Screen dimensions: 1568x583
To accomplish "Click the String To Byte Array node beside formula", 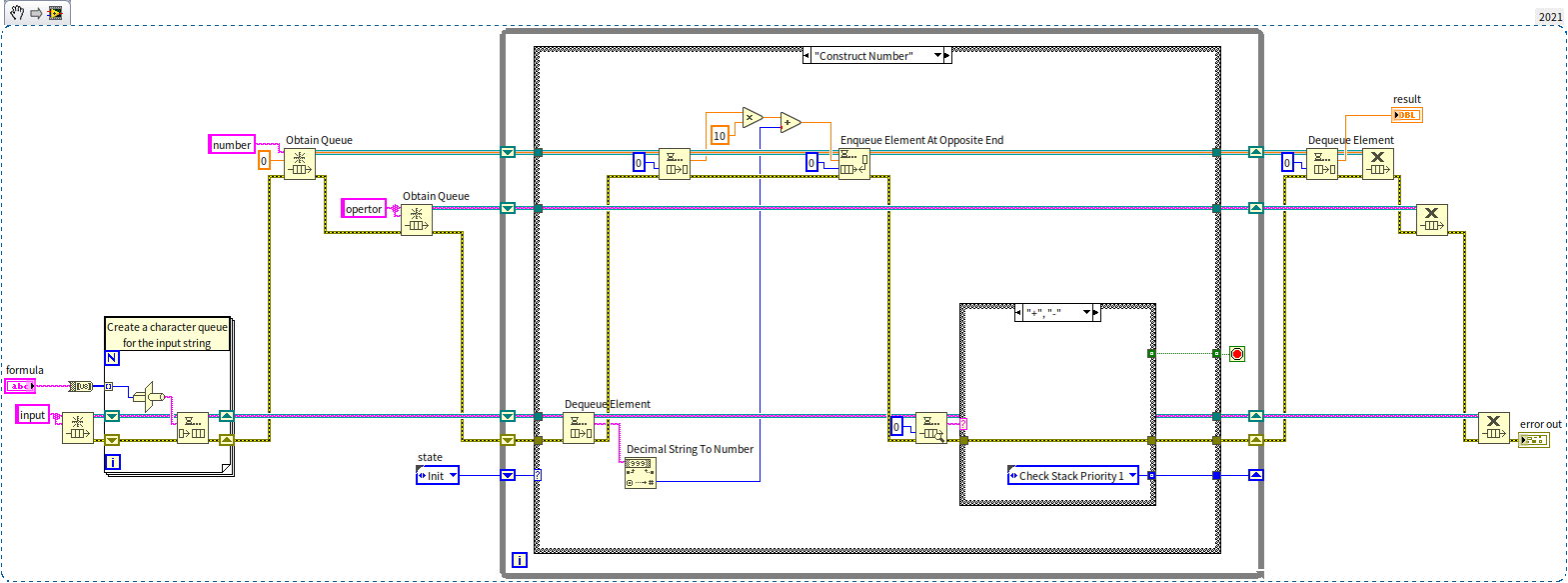I will point(80,386).
